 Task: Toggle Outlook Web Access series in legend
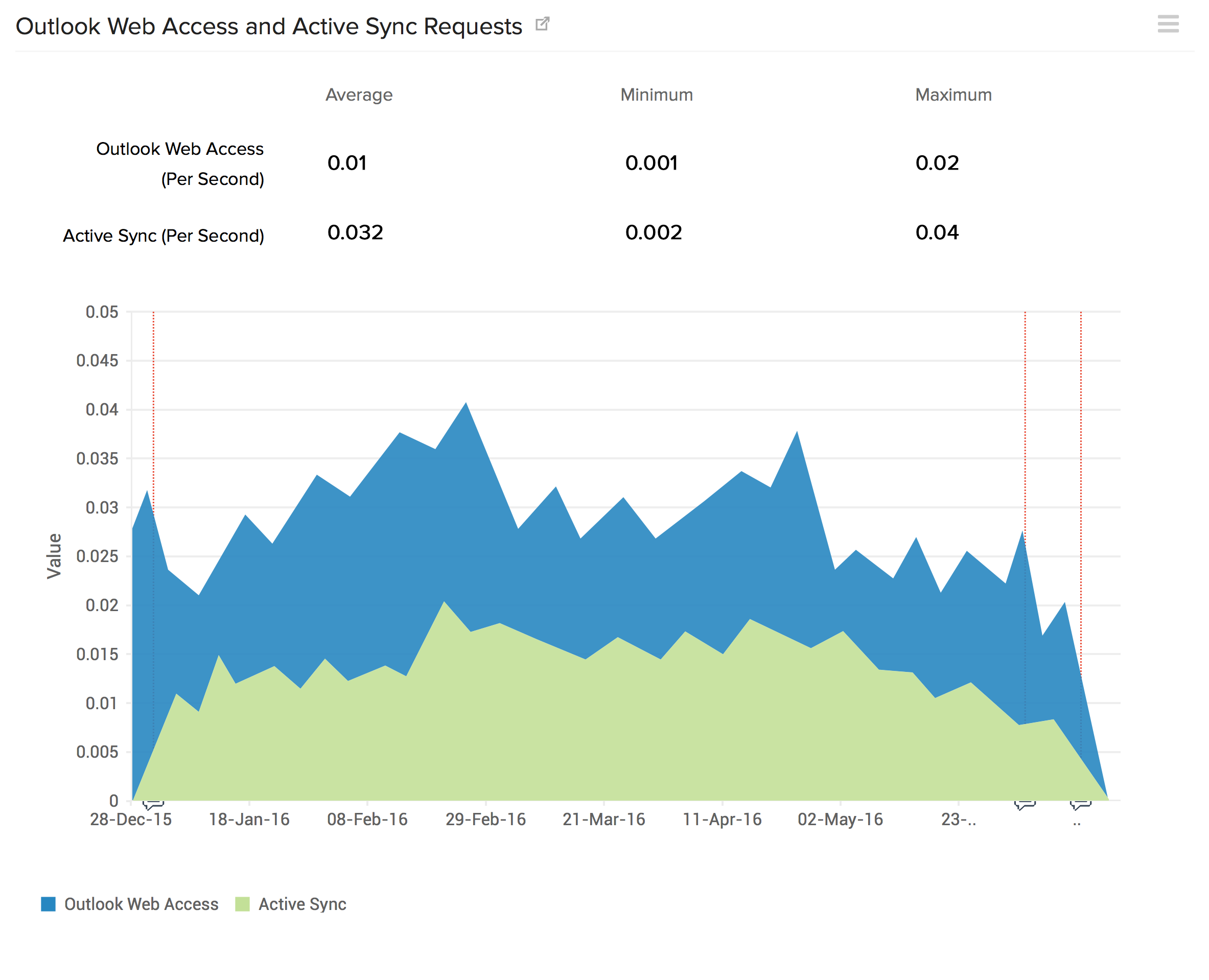tap(141, 904)
